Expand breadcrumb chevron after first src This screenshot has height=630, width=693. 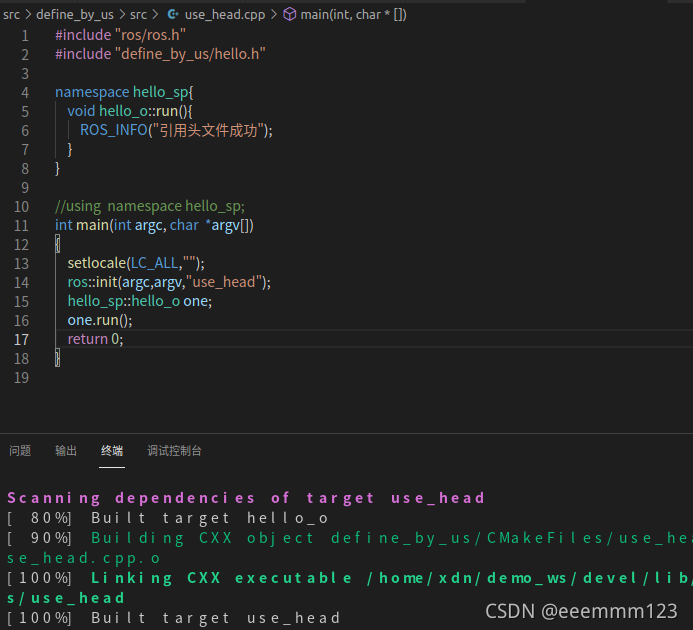pyautogui.click(x=28, y=15)
